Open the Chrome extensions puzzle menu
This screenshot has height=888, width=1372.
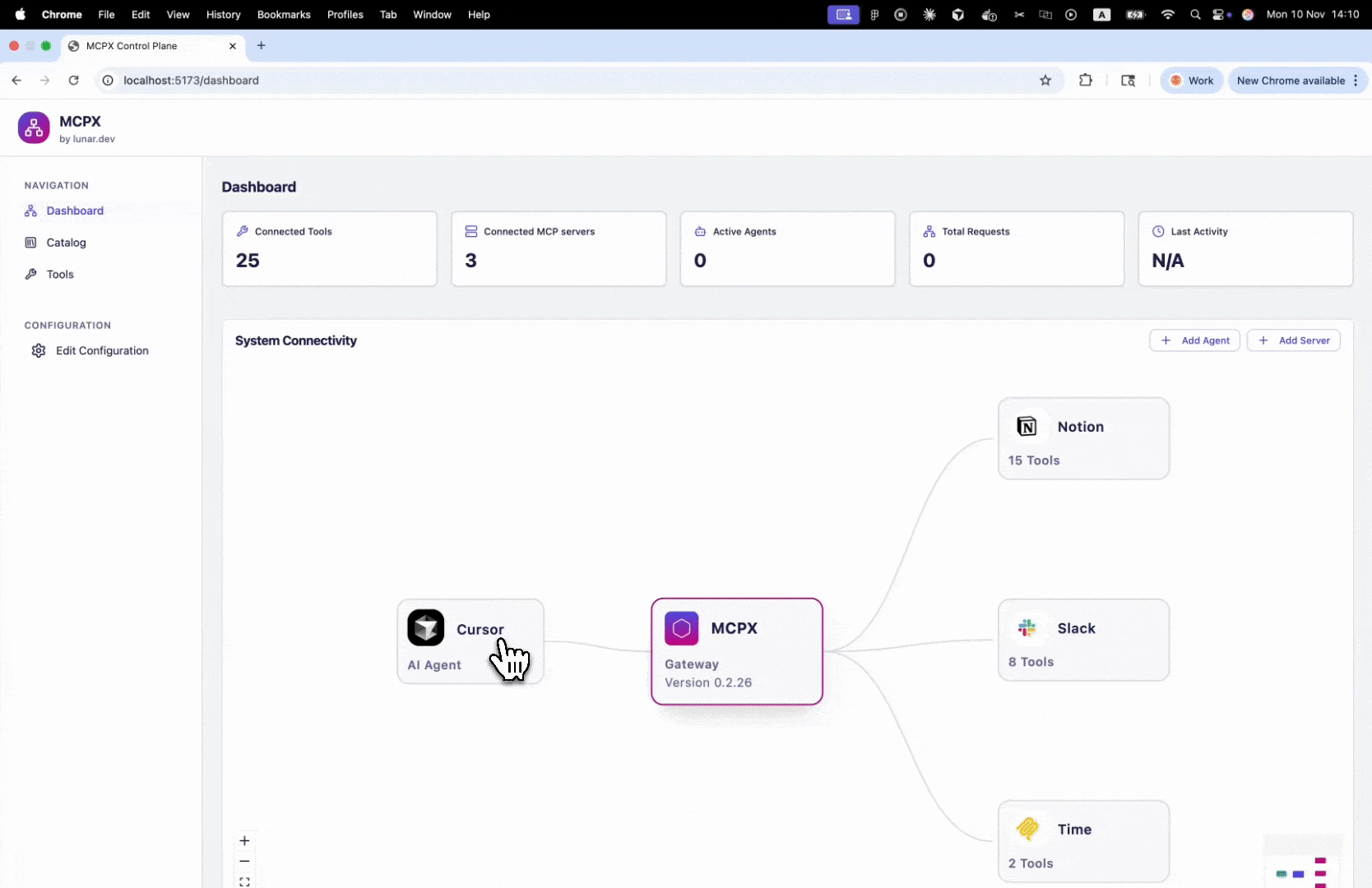[x=1086, y=80]
